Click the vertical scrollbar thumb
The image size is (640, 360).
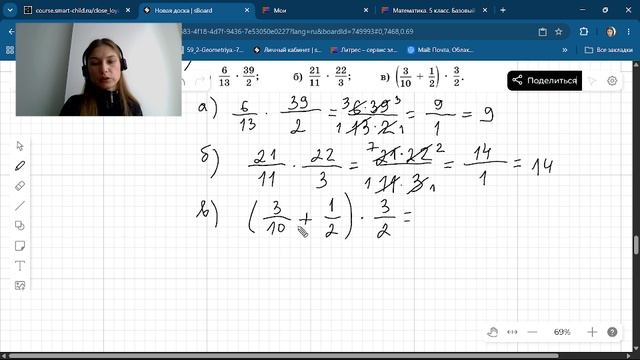tap(636, 245)
